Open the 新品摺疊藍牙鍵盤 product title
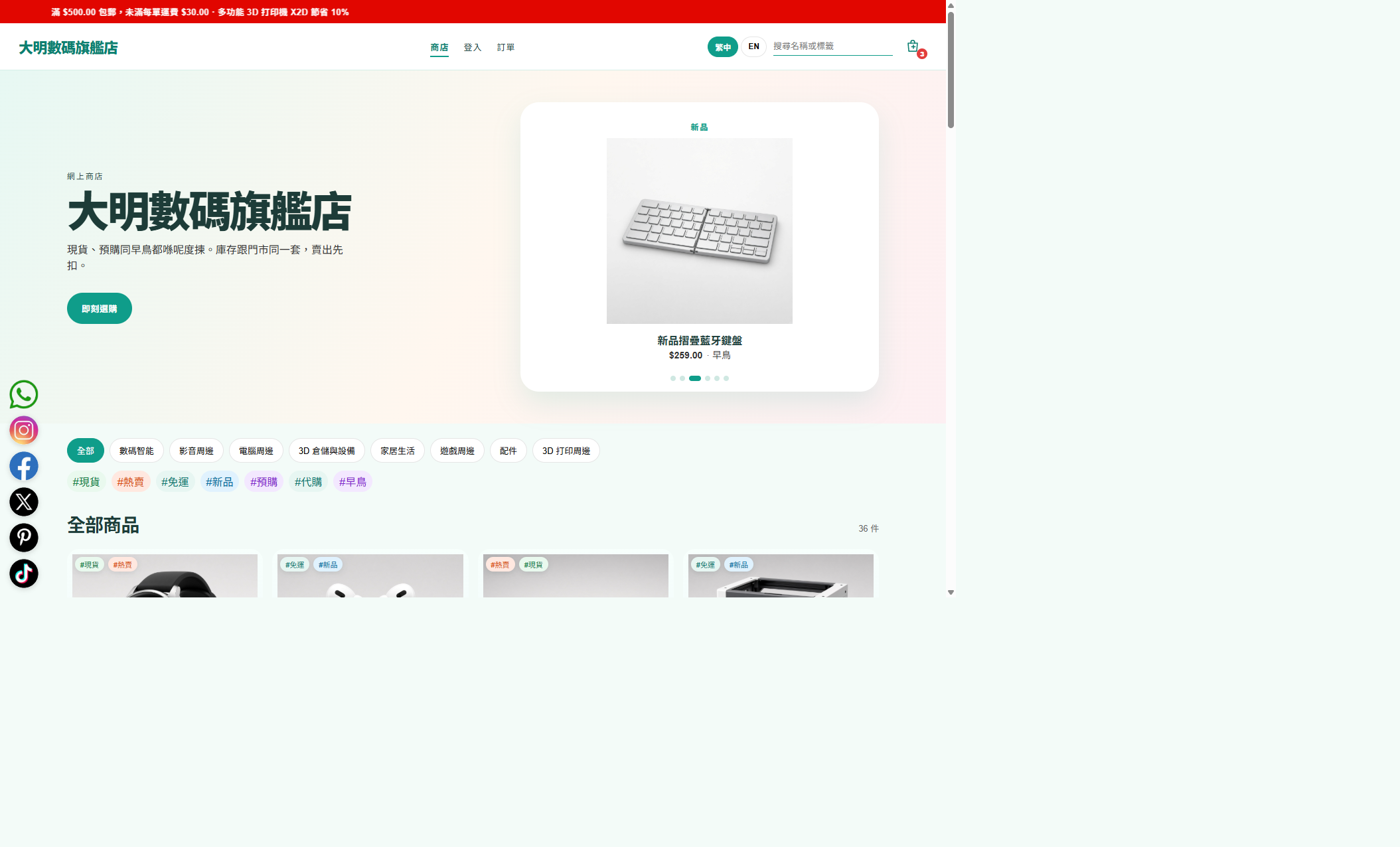 pyautogui.click(x=699, y=341)
